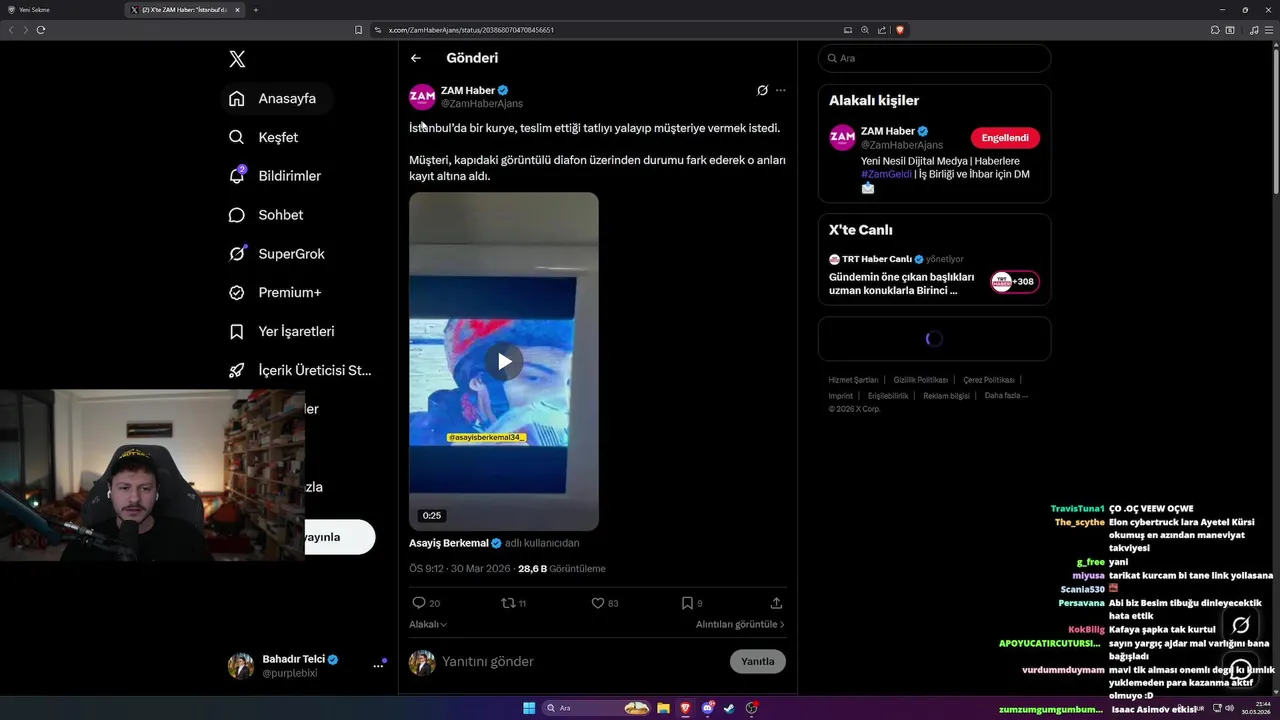Click the share icon under the post
This screenshot has width=1280, height=720.
(776, 603)
